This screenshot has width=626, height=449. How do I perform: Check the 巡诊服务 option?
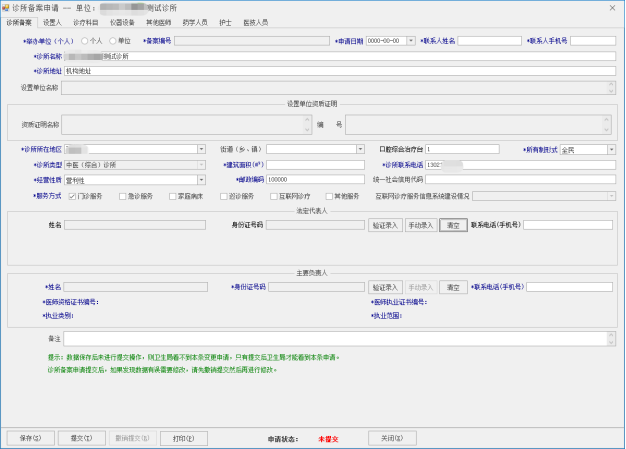click(x=224, y=196)
